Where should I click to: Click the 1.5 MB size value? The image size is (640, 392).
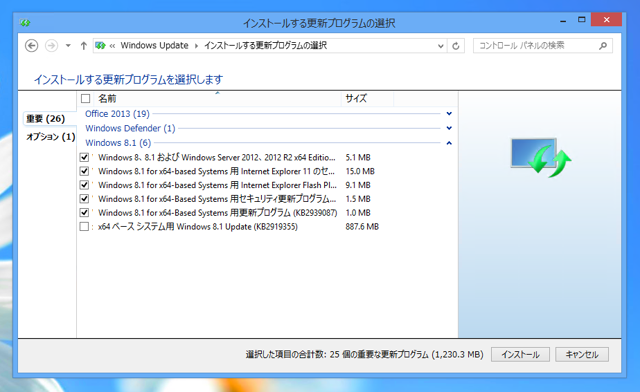(358, 199)
